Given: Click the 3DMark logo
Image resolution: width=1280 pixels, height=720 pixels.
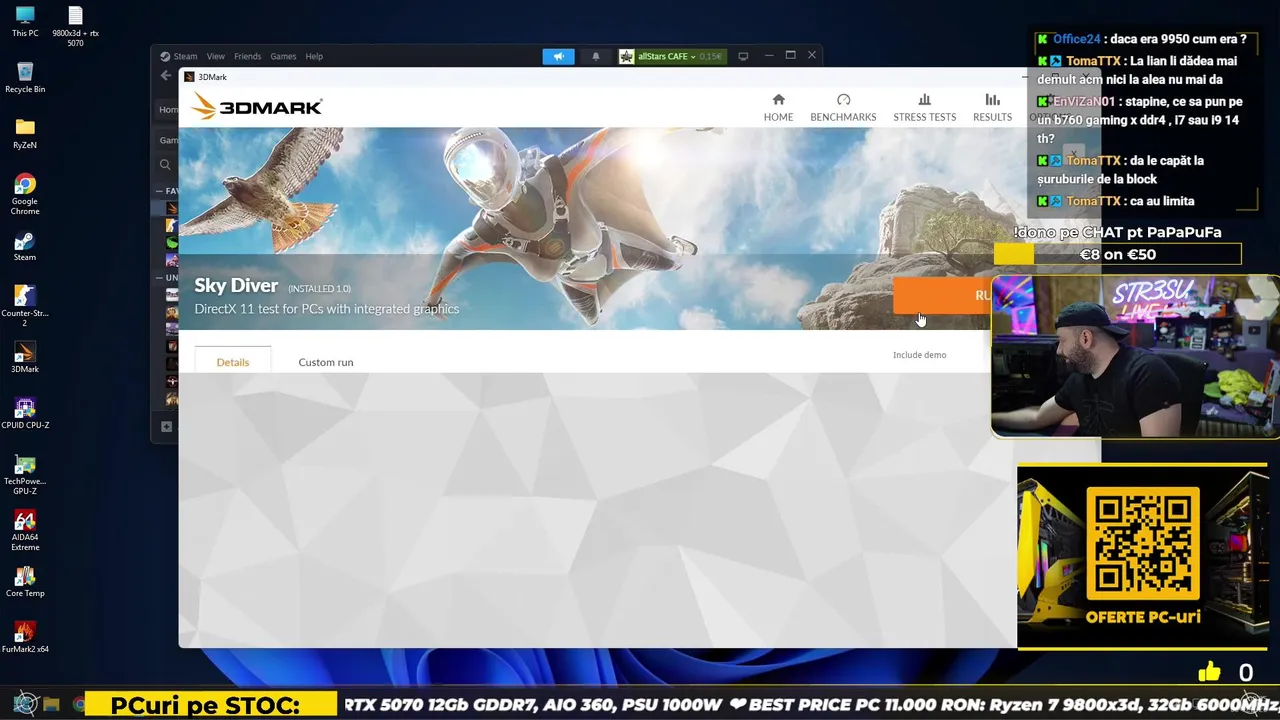Looking at the screenshot, I should [x=256, y=106].
